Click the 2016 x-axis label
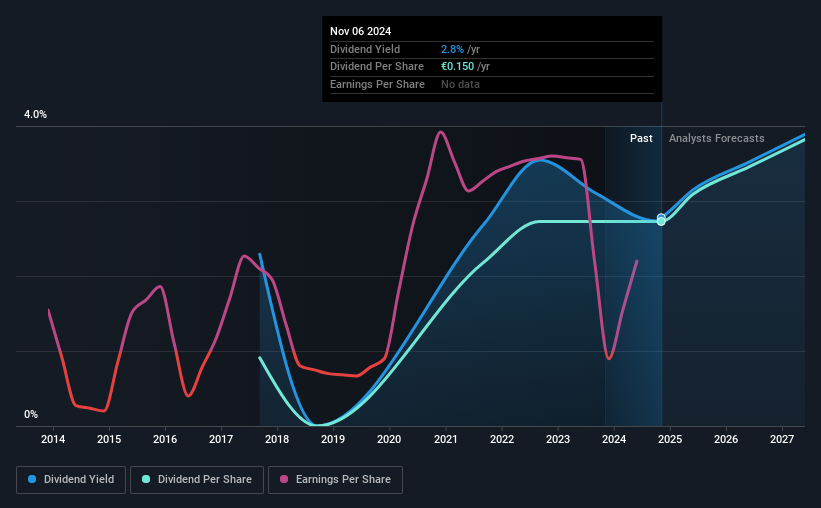Image resolution: width=821 pixels, height=508 pixels. click(165, 439)
